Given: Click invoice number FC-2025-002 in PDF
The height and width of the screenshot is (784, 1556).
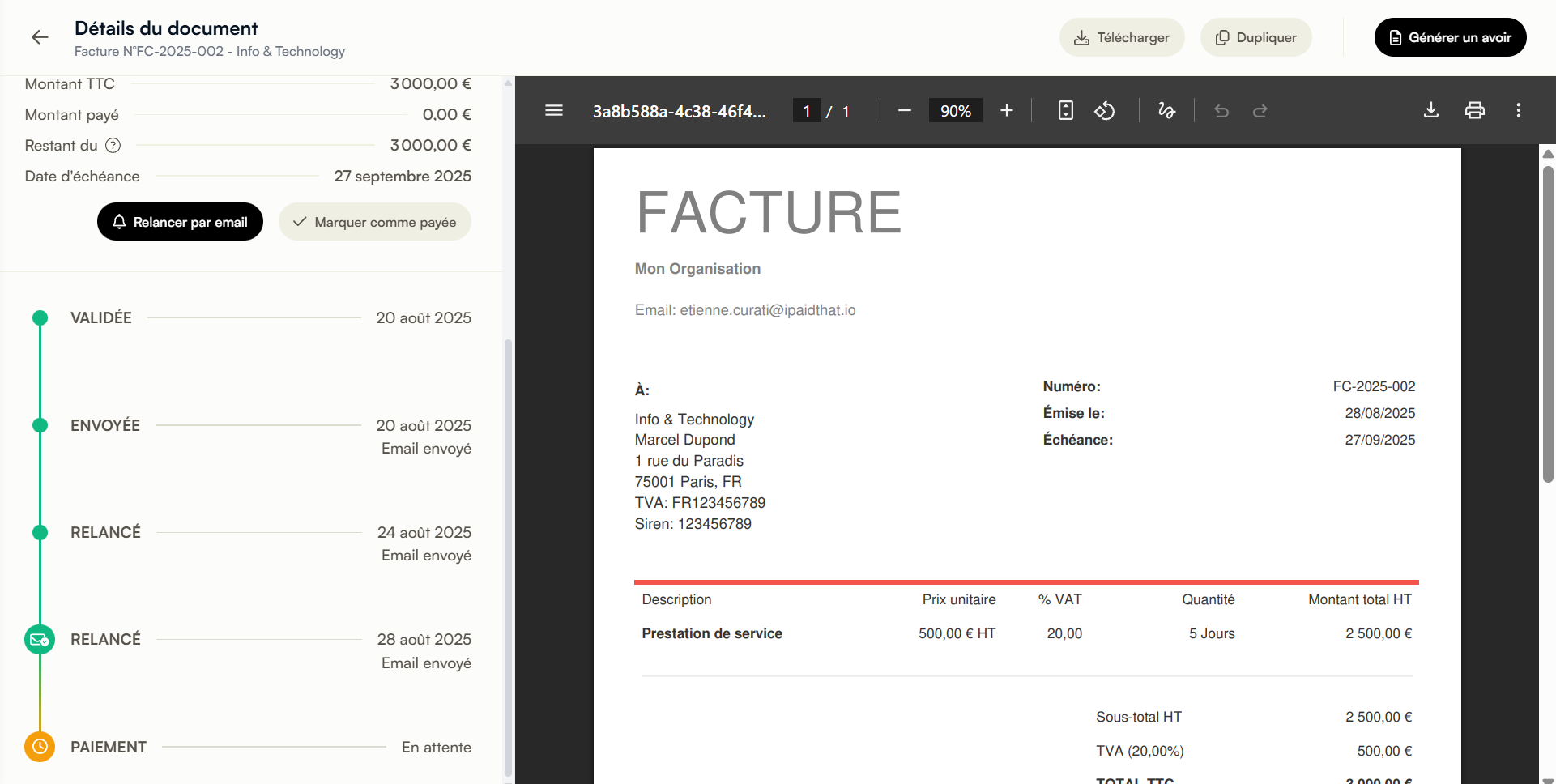Looking at the screenshot, I should click(1375, 386).
